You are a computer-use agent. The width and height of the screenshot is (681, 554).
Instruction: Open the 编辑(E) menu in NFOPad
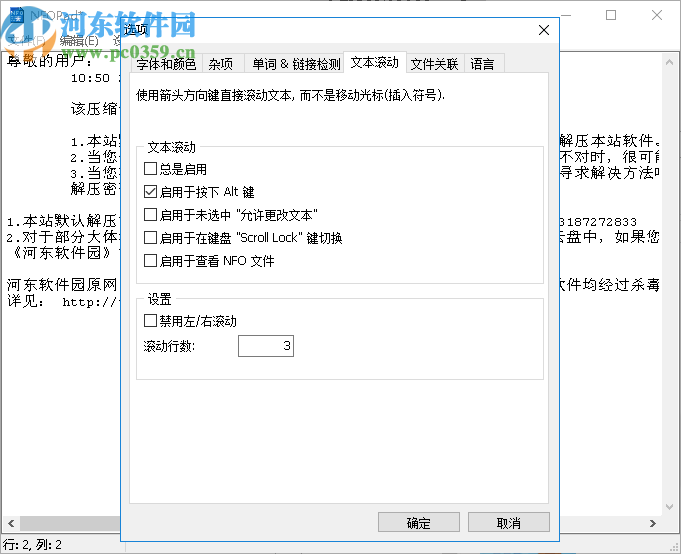pyautogui.click(x=79, y=41)
